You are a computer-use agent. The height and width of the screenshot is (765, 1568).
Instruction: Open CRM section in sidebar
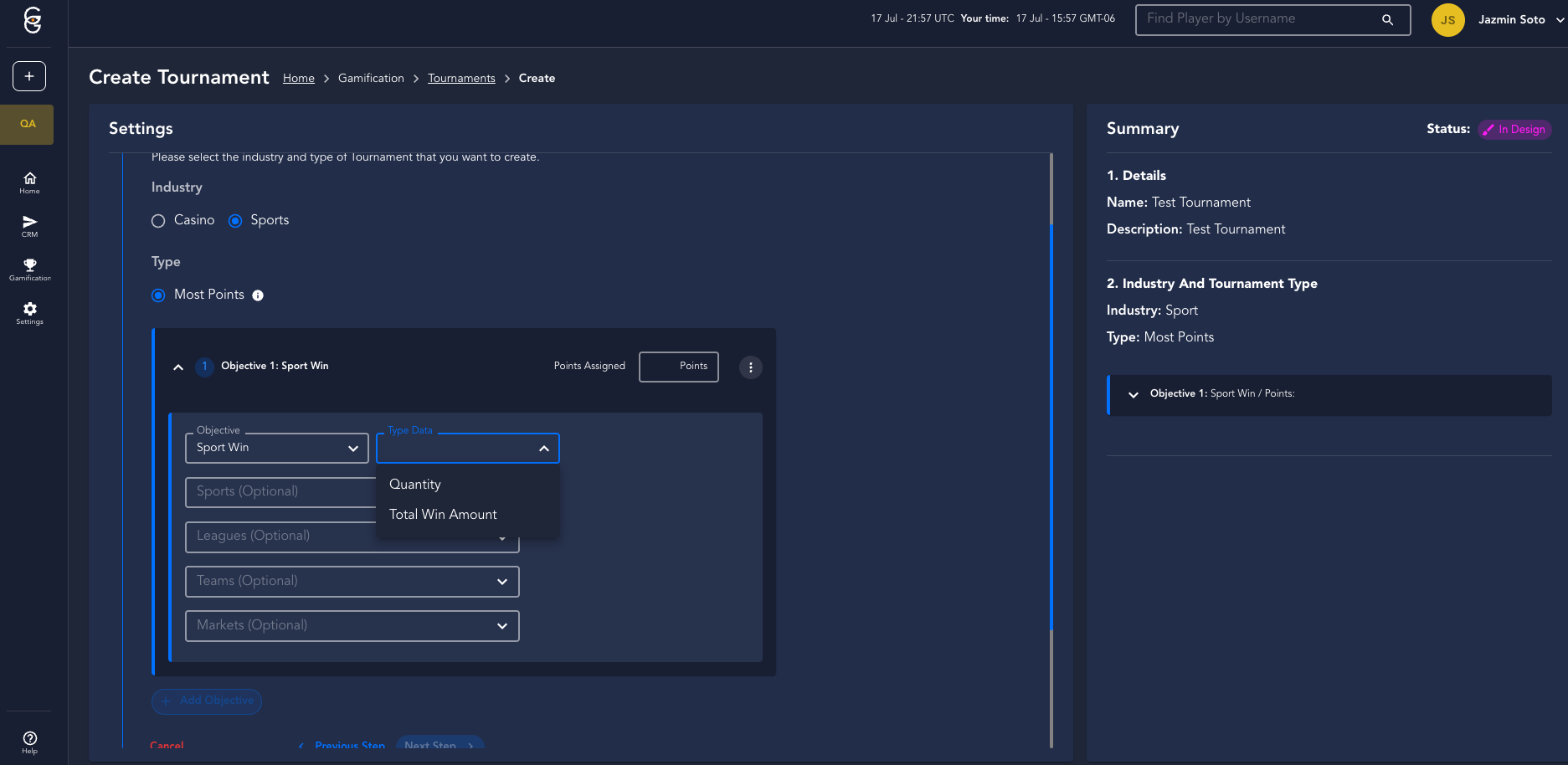coord(29,226)
